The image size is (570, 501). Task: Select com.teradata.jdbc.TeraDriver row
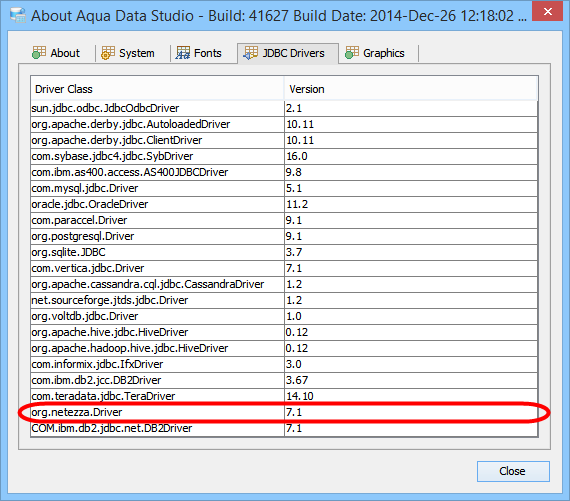click(x=284, y=396)
